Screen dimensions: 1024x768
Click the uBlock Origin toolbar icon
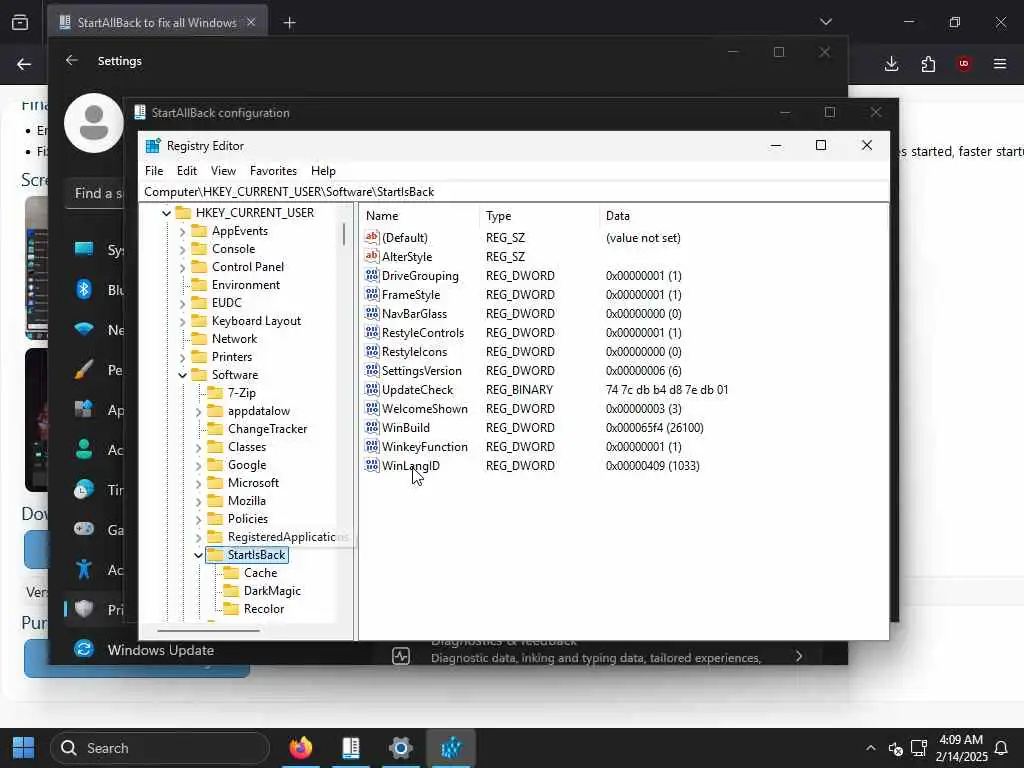point(964,63)
